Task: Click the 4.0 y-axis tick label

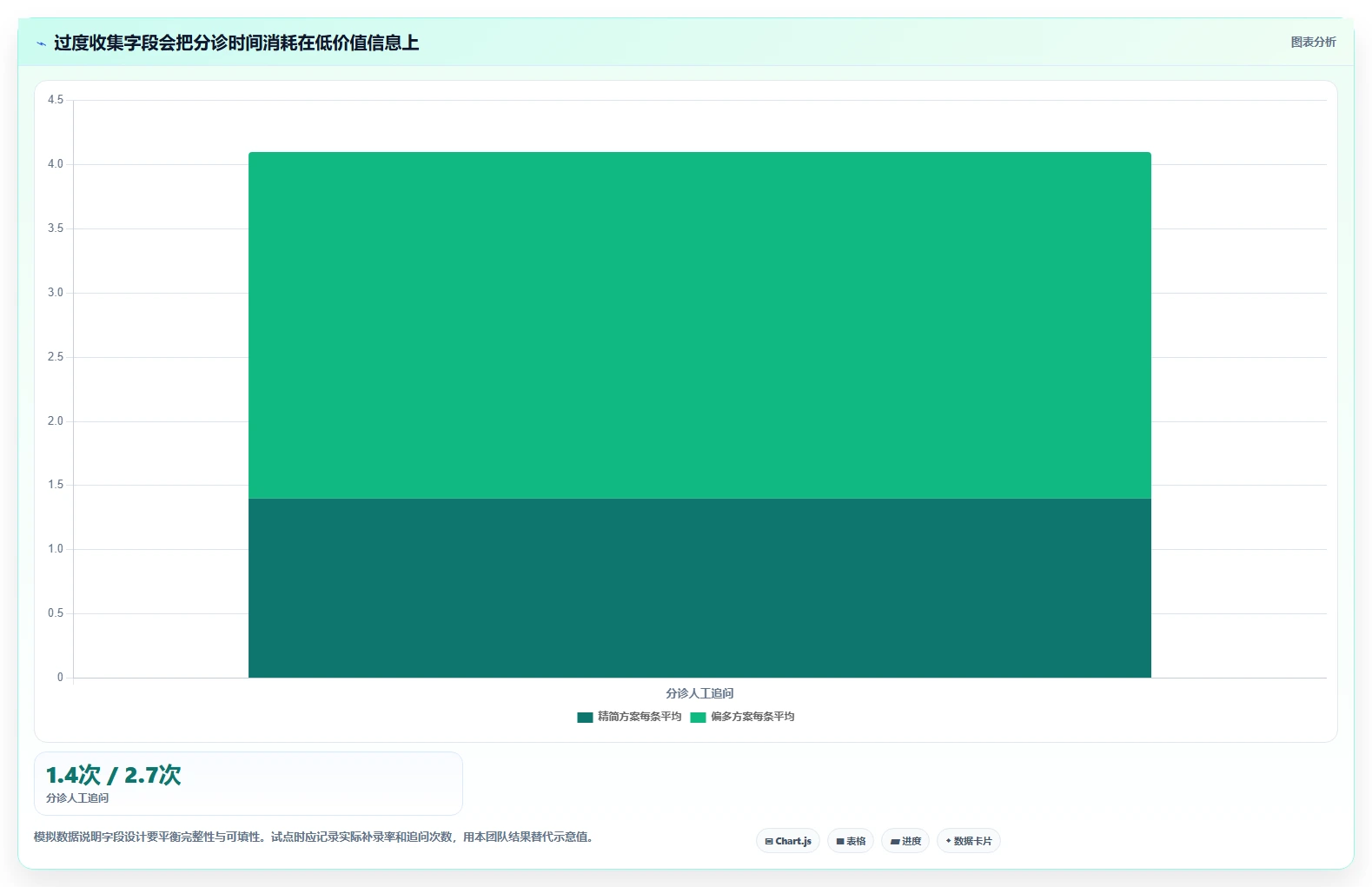Action: pyautogui.click(x=56, y=164)
